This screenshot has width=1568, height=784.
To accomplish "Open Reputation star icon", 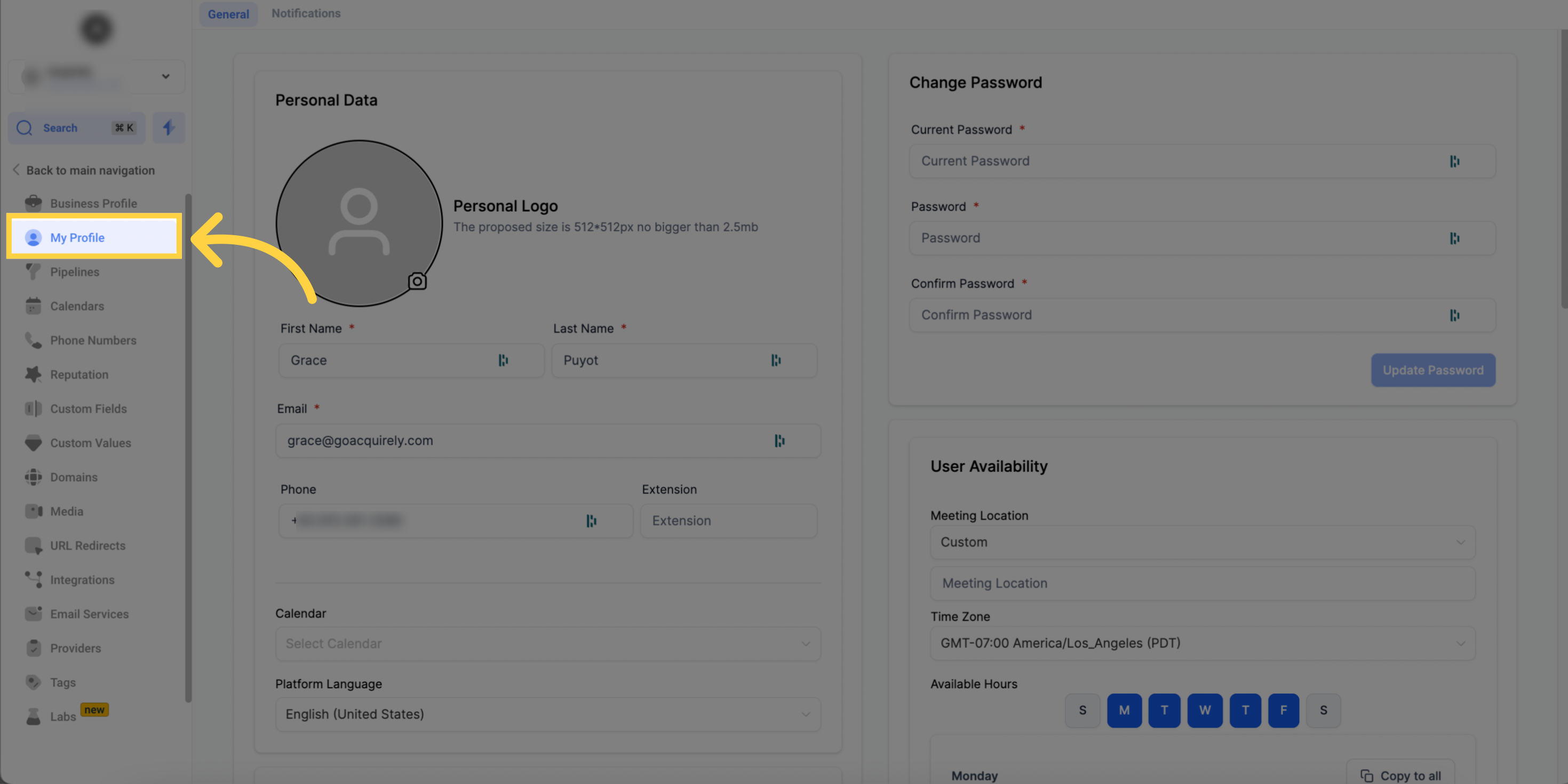I will pos(34,374).
